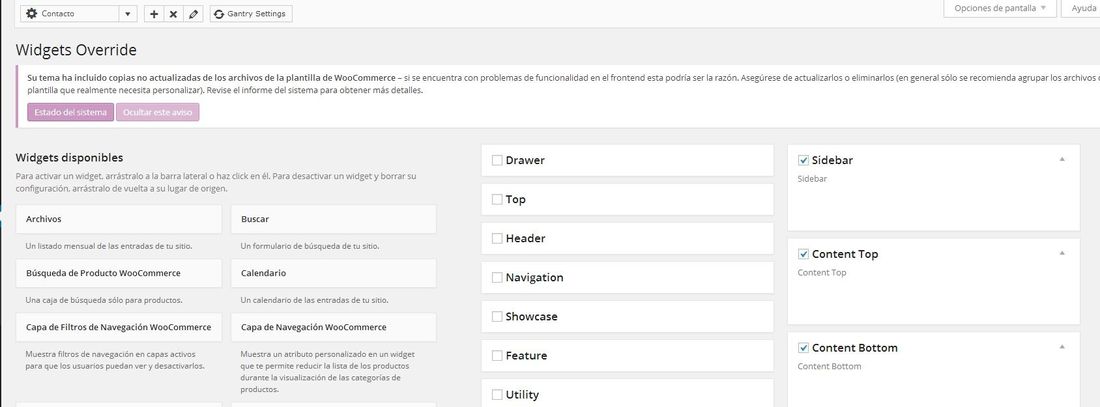Check the Navigation widget position
Screen dimensions: 1100x407
(x=497, y=277)
